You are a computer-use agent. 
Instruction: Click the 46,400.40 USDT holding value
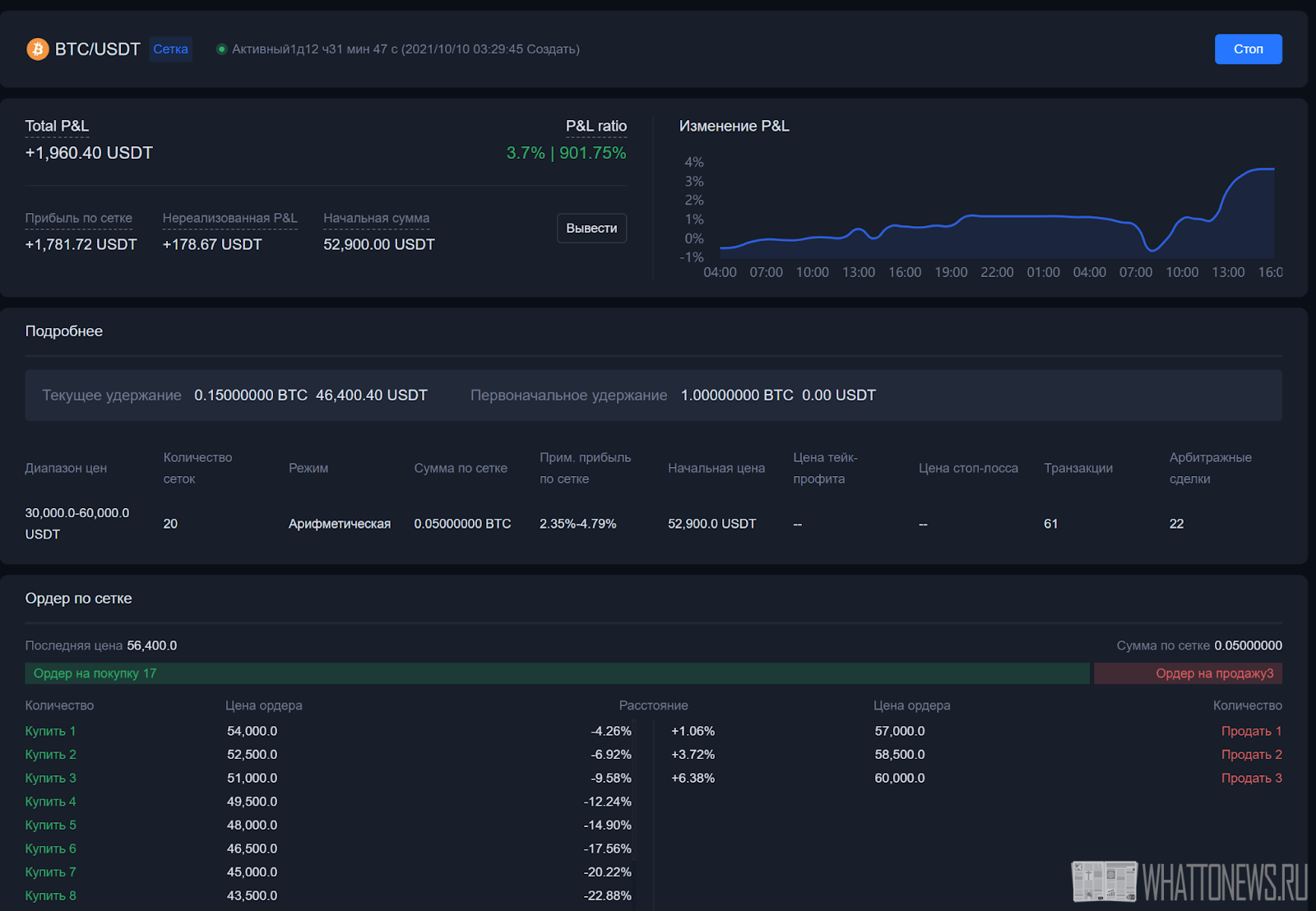pos(371,395)
